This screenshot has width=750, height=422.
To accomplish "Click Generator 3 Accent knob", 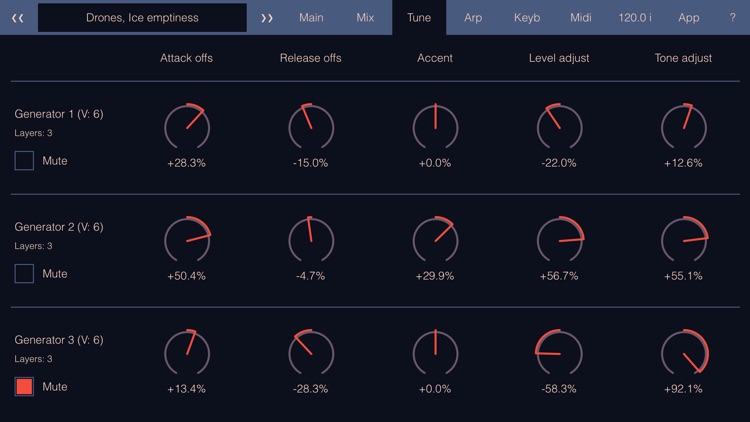I will (x=435, y=353).
